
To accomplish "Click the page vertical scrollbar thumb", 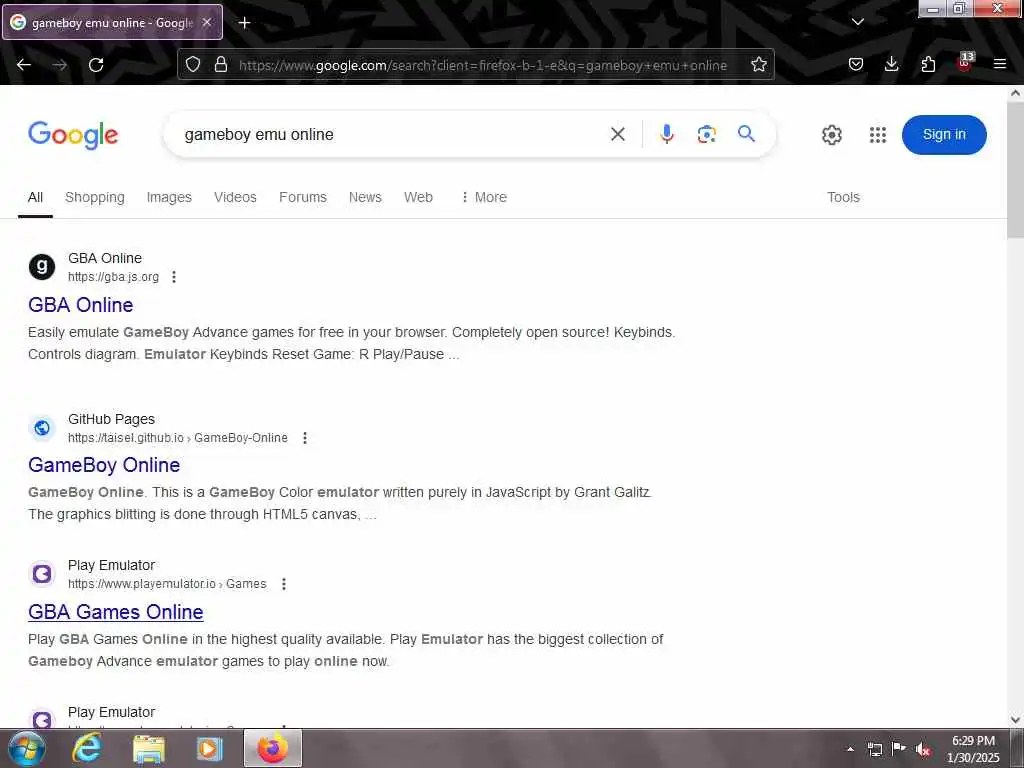I will coord(1015,170).
